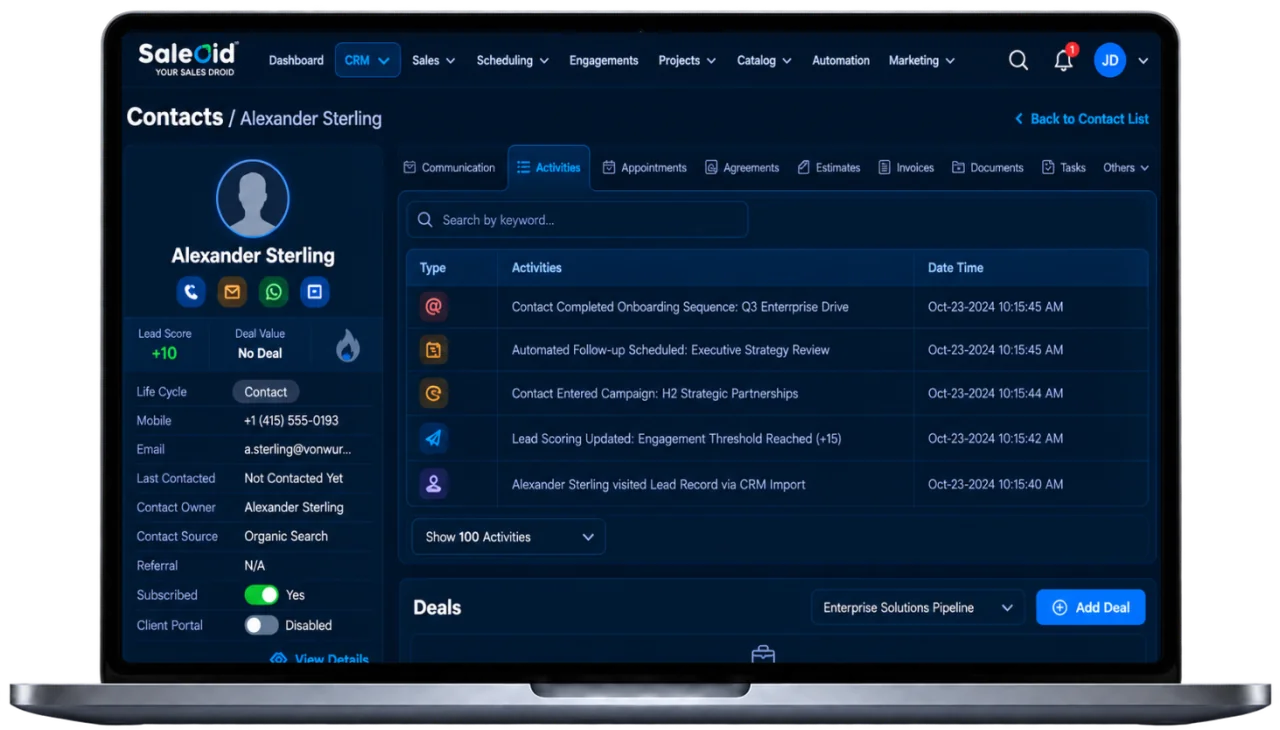Click the person icon for visited Lead Record activity
This screenshot has width=1280, height=730.
pyautogui.click(x=433, y=484)
